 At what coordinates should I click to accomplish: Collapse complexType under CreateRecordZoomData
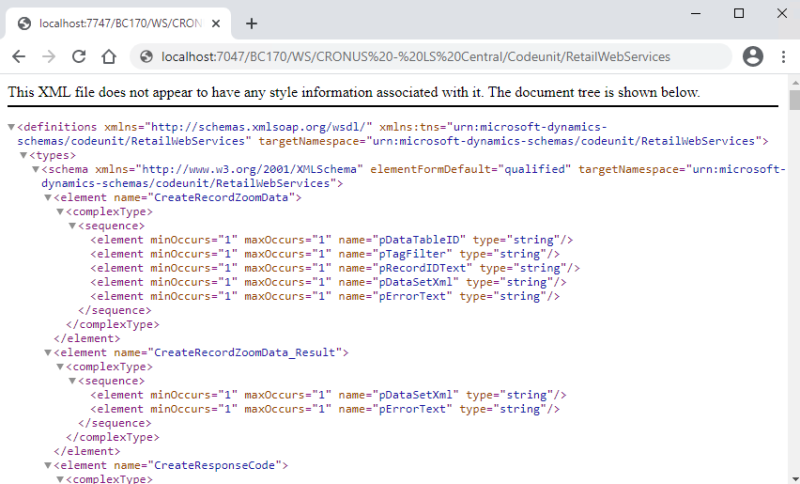(61, 212)
